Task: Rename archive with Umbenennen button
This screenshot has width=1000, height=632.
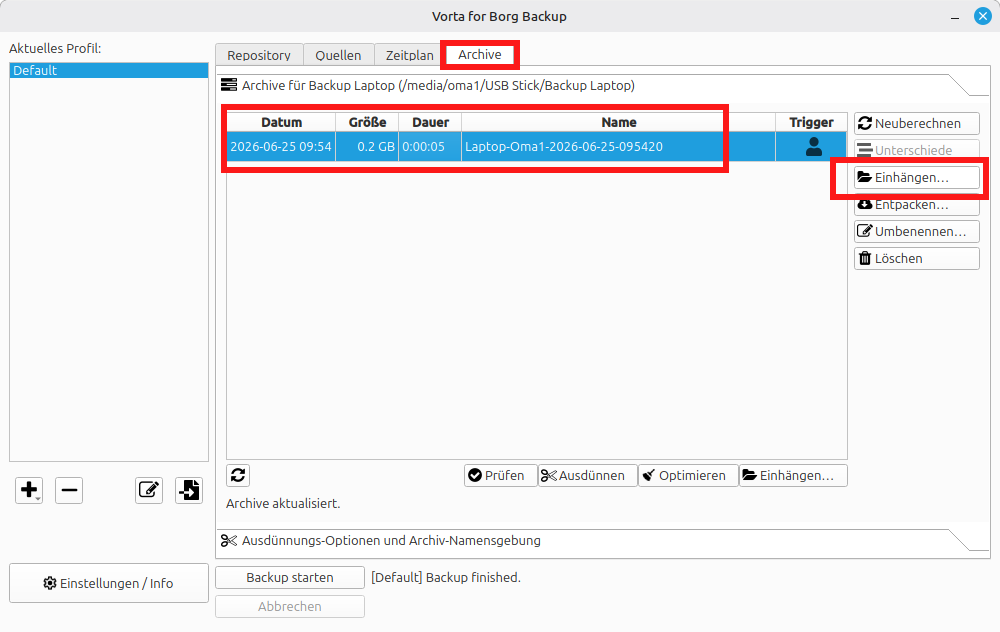Action: pyautogui.click(x=916, y=231)
